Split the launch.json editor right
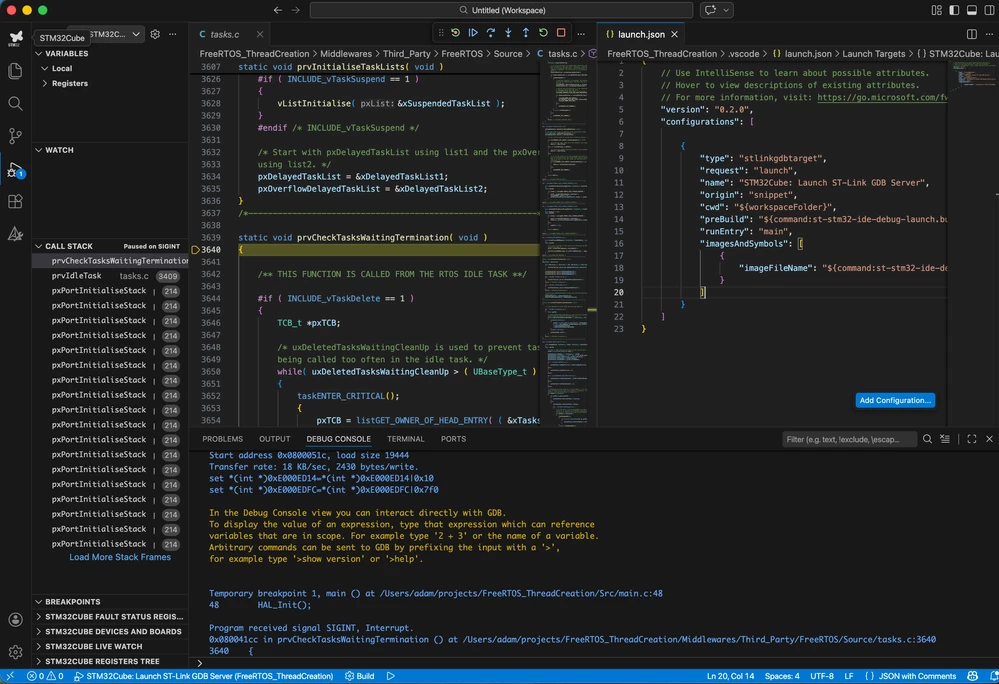 [972, 34]
